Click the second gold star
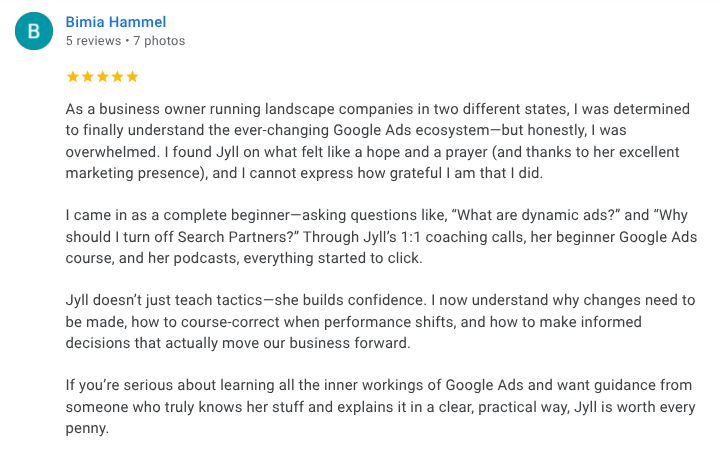 [x=88, y=76]
